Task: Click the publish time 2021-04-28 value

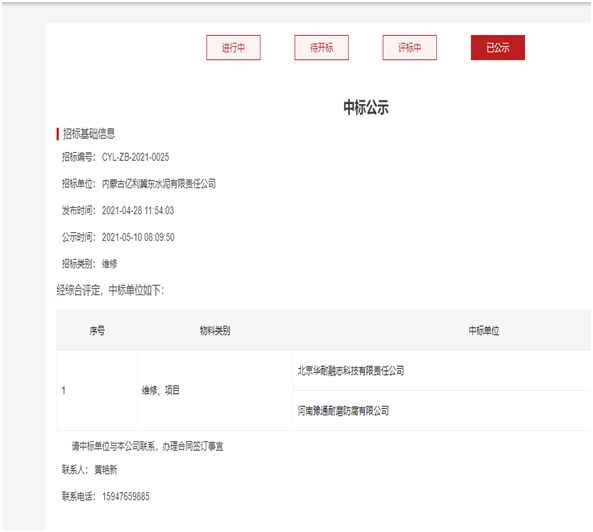Action: coord(138,211)
